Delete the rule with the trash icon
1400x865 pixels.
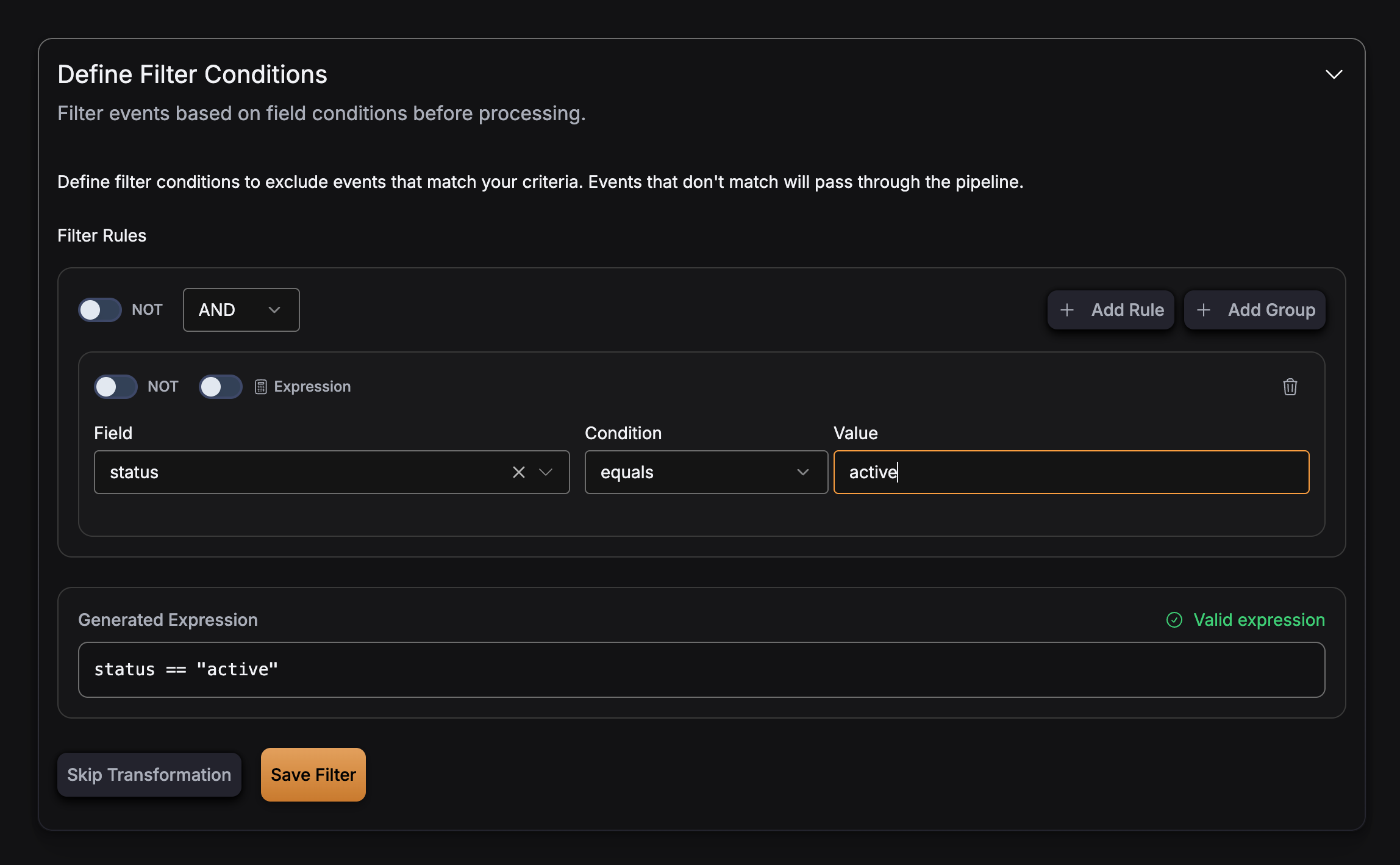(1290, 387)
